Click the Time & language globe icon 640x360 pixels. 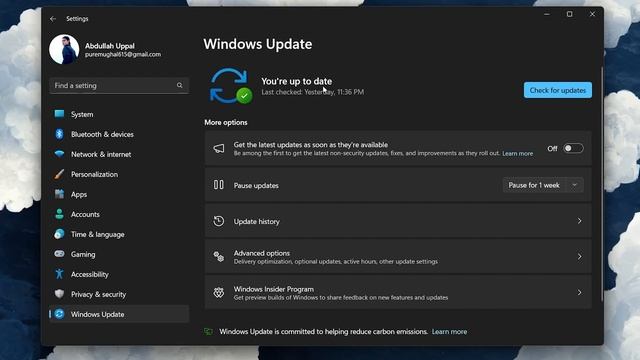pos(59,234)
